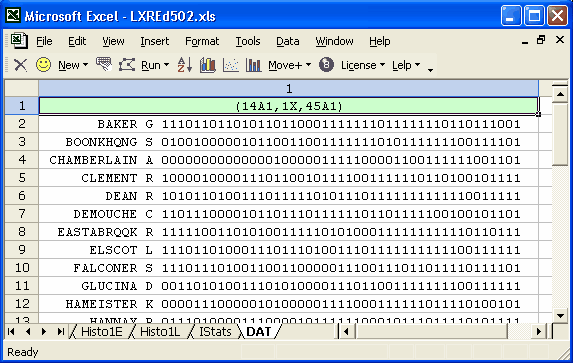Open the Data menu
Image resolution: width=573 pixels, height=363 pixels.
288,41
